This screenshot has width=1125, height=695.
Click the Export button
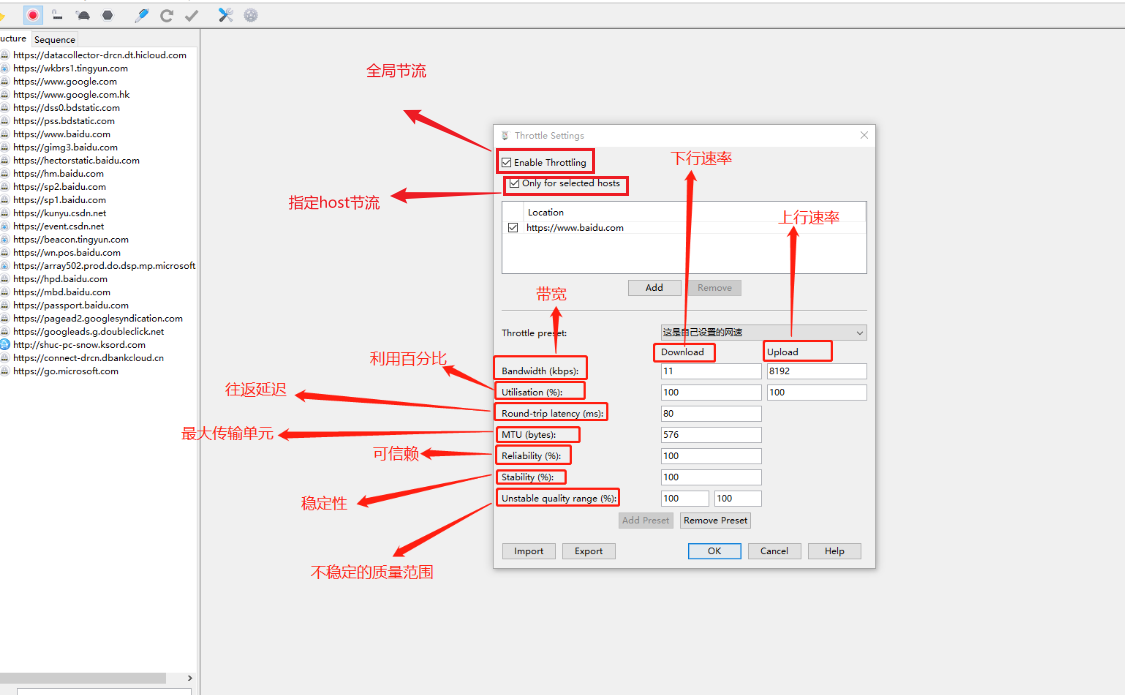click(588, 551)
